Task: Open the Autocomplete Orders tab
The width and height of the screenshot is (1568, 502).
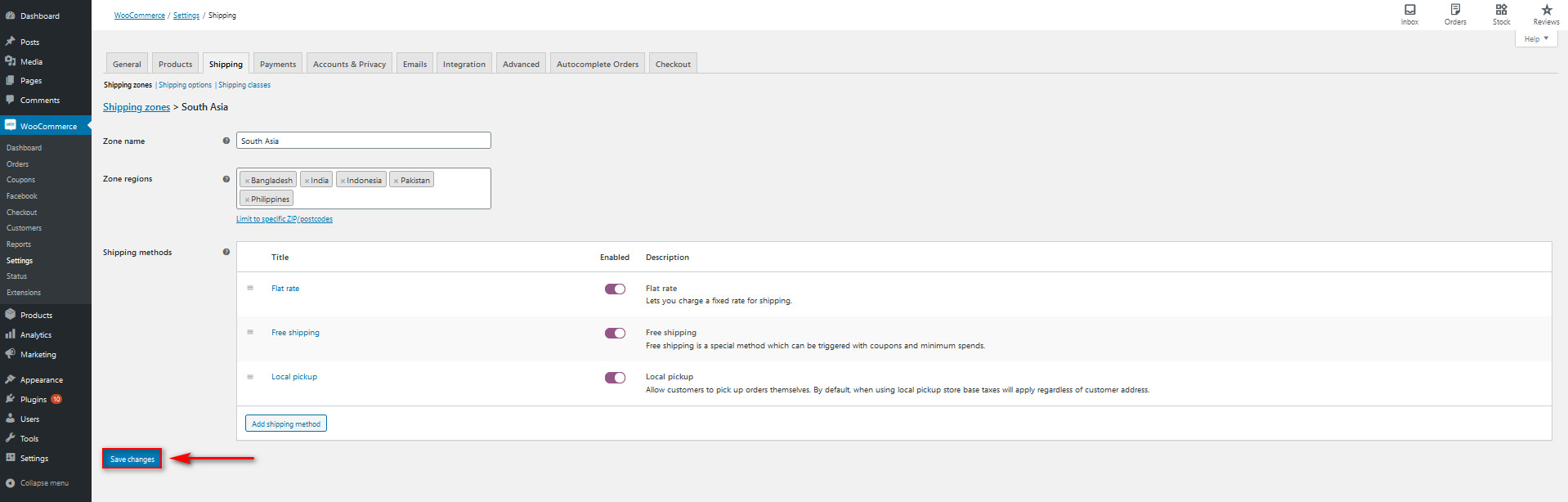Action: click(x=598, y=64)
